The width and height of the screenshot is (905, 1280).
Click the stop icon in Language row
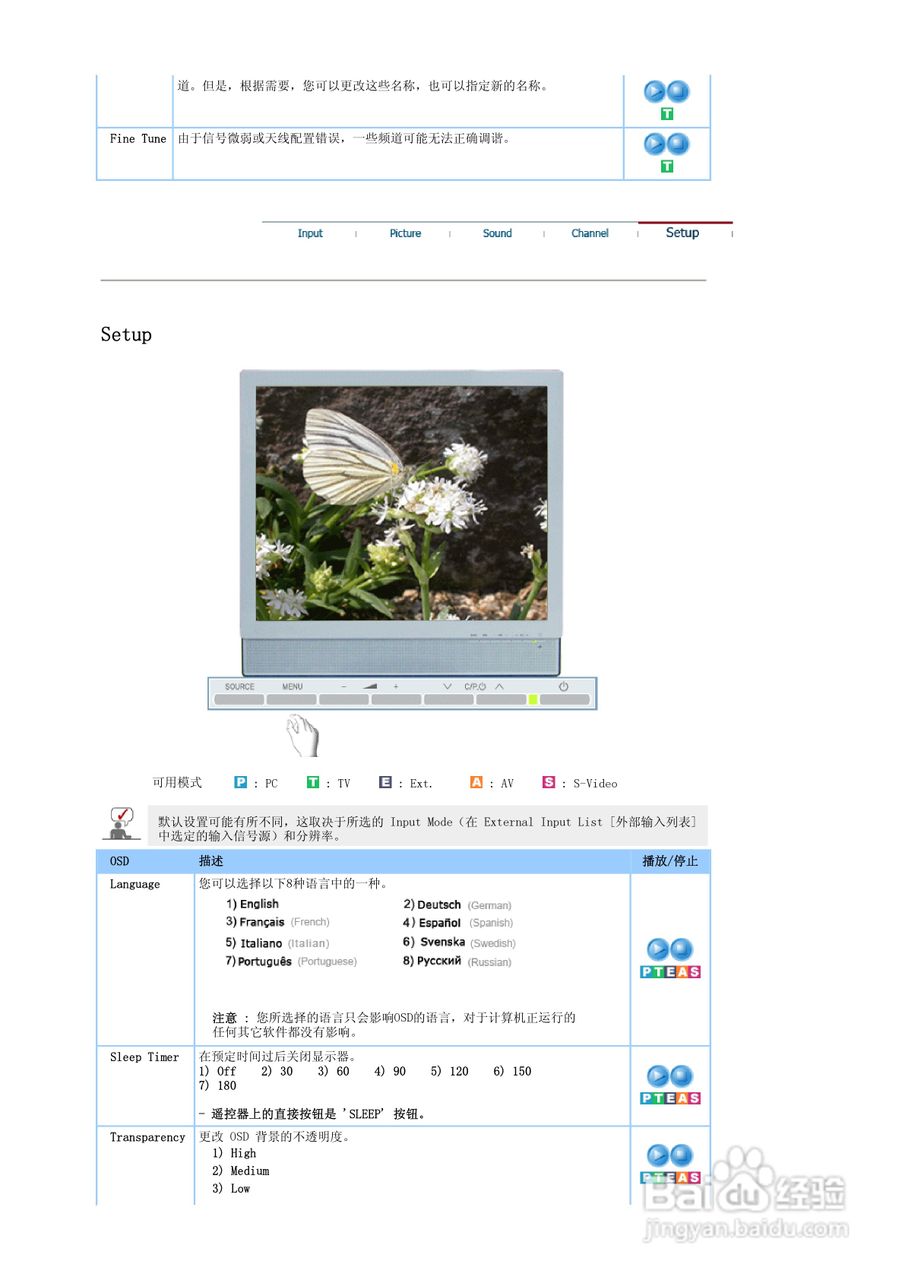682,949
